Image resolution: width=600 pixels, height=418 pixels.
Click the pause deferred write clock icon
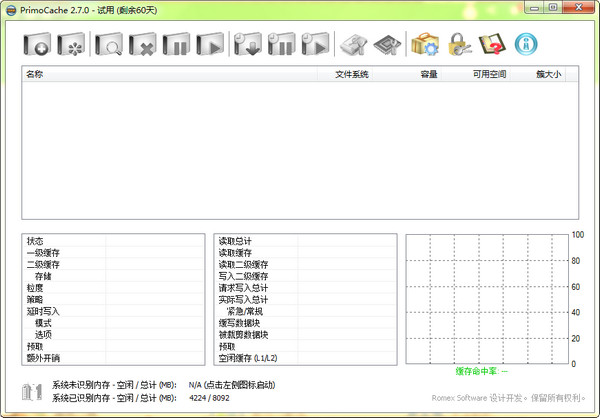point(281,45)
